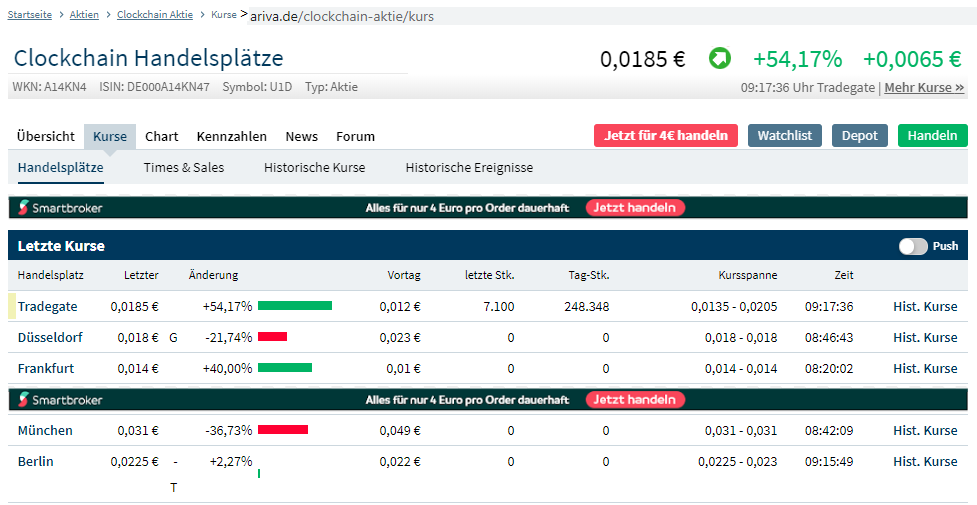Screen dimensions: 977x505
Task: Open the München exchange link
Action: (x=45, y=430)
